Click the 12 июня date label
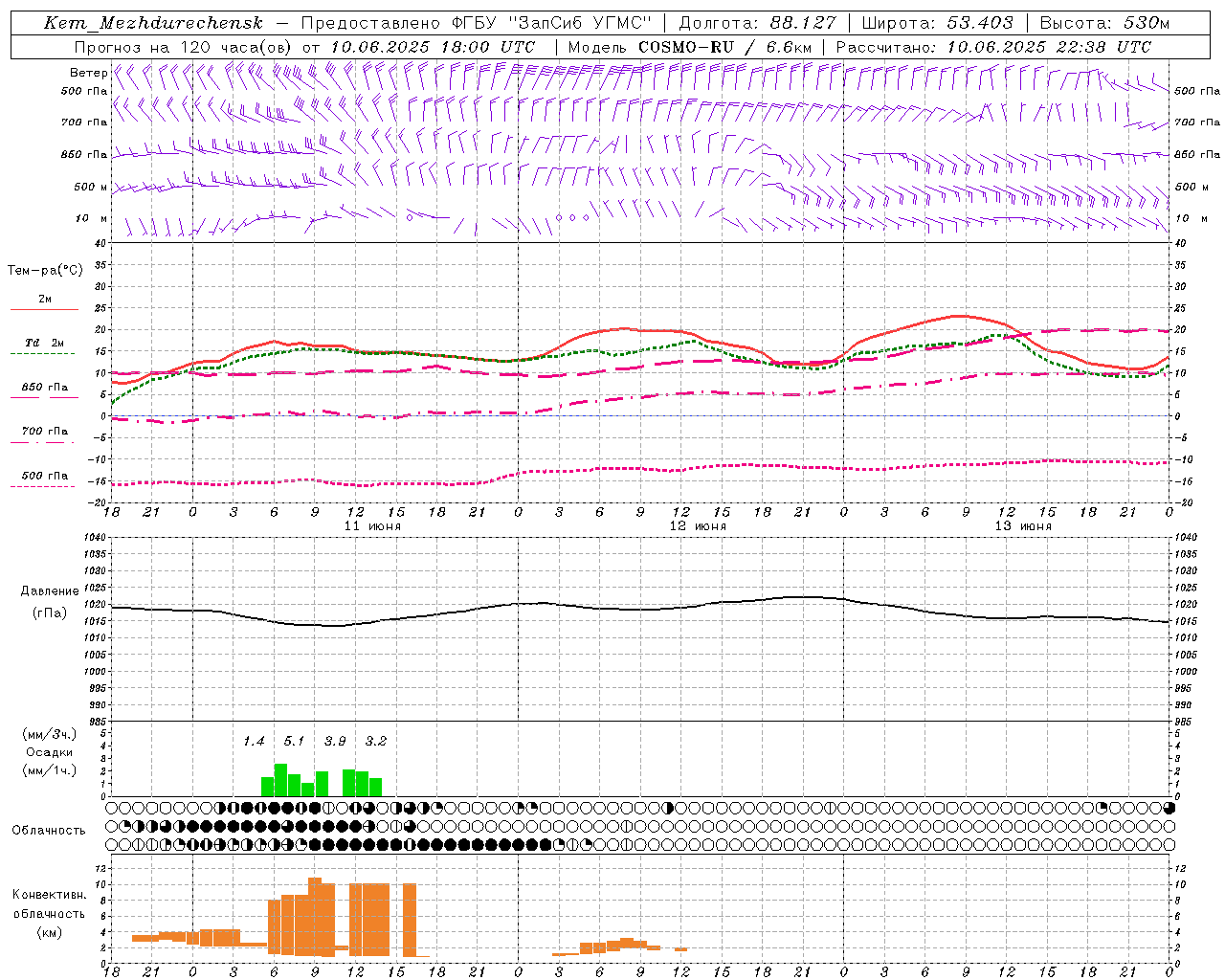This screenshot has width=1225, height=980. tap(698, 526)
